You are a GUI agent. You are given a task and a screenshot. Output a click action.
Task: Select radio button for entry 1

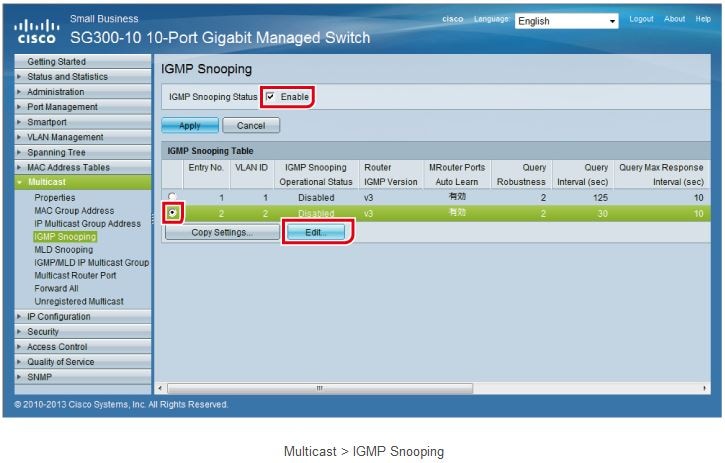pos(173,197)
